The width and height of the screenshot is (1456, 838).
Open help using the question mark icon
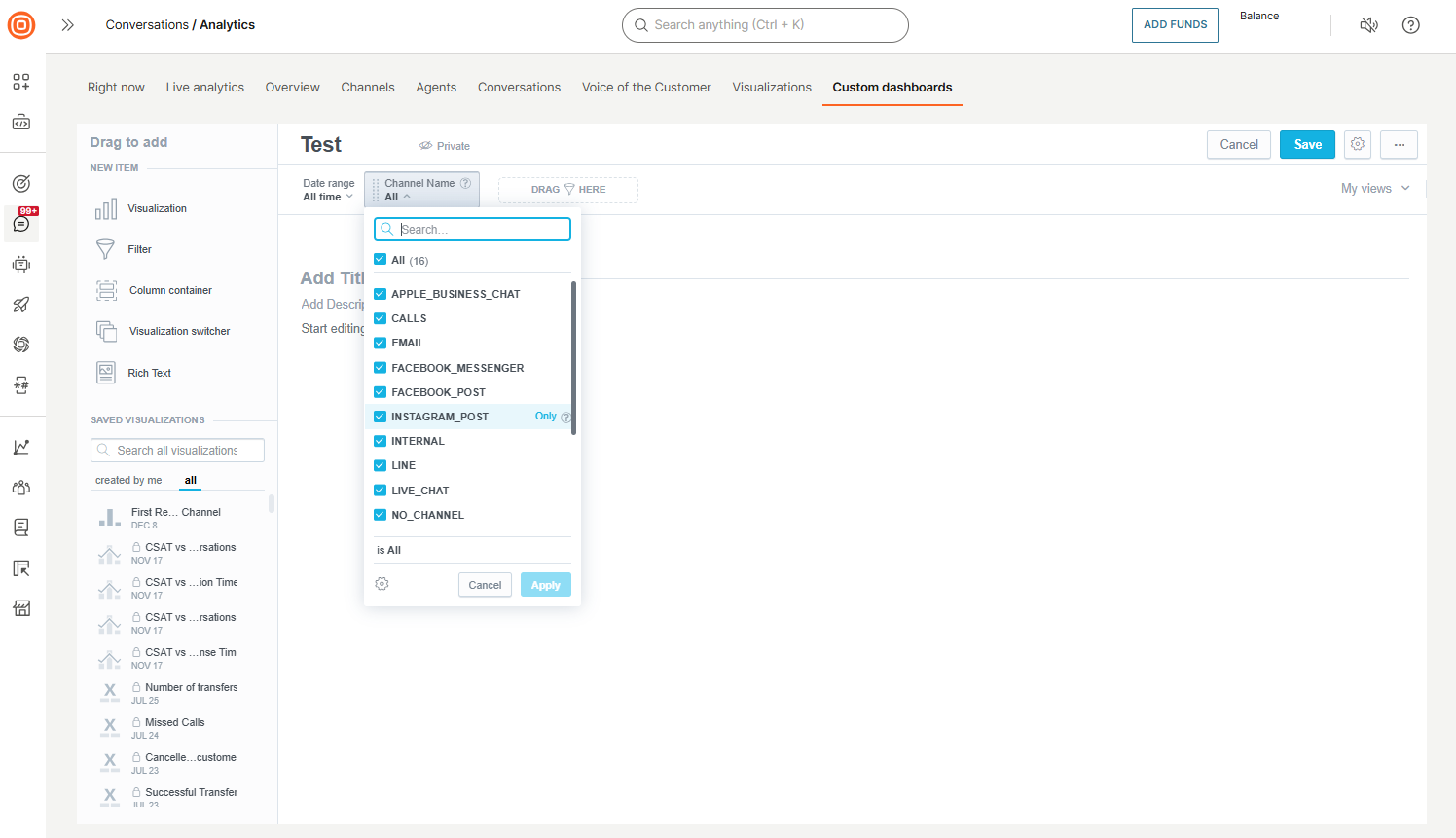coord(1410,25)
